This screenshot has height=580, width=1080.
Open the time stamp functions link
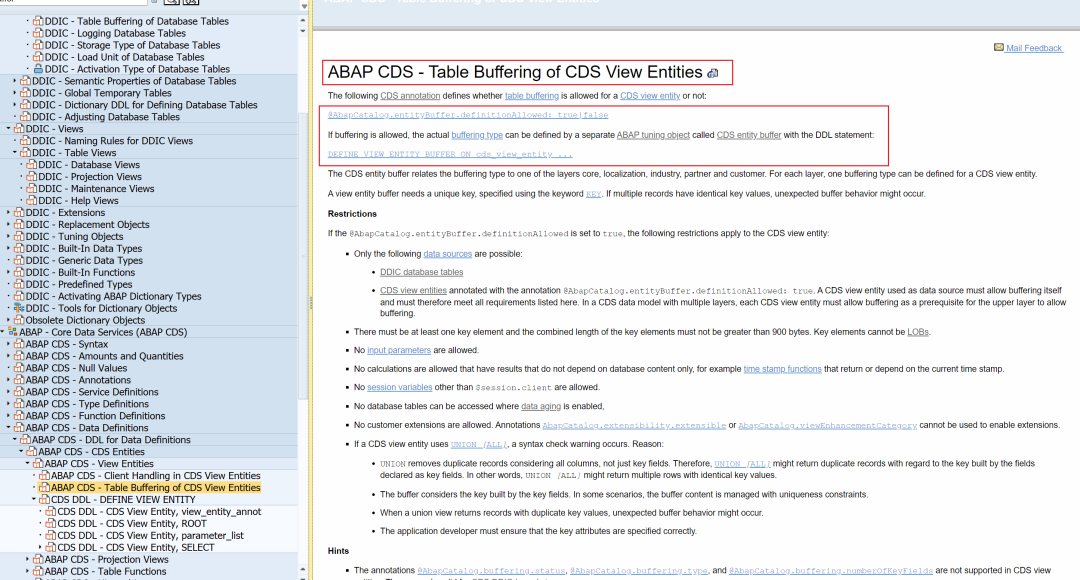[x=782, y=369]
